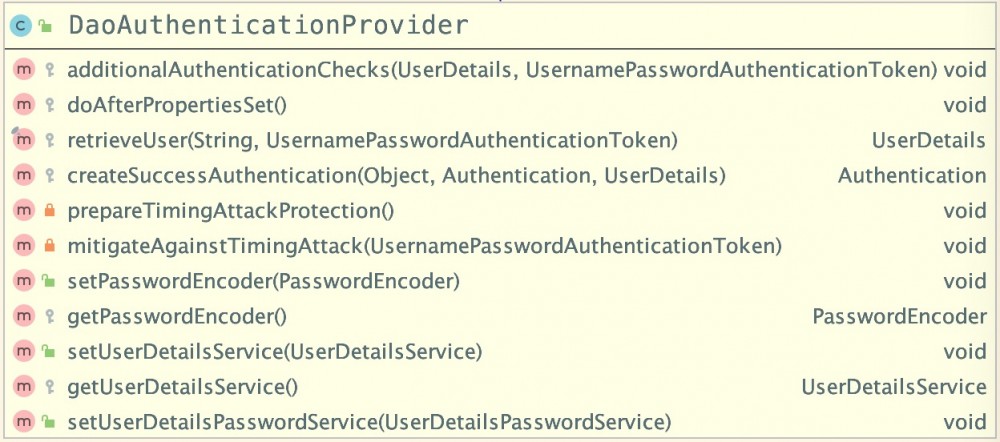This screenshot has width=1000, height=442.
Task: Click the PasswordEncoder return type label
Action: pyautogui.click(x=899, y=316)
